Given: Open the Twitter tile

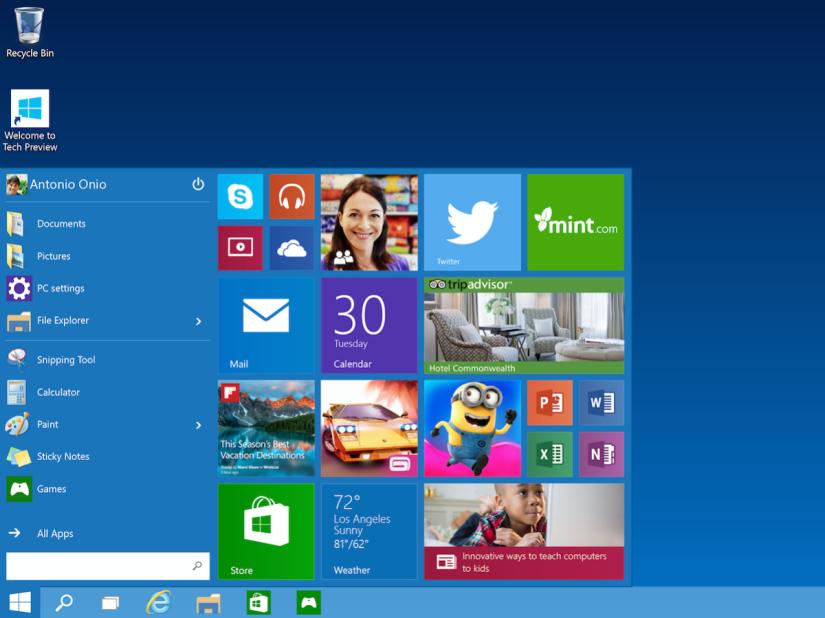Looking at the screenshot, I should 471,222.
